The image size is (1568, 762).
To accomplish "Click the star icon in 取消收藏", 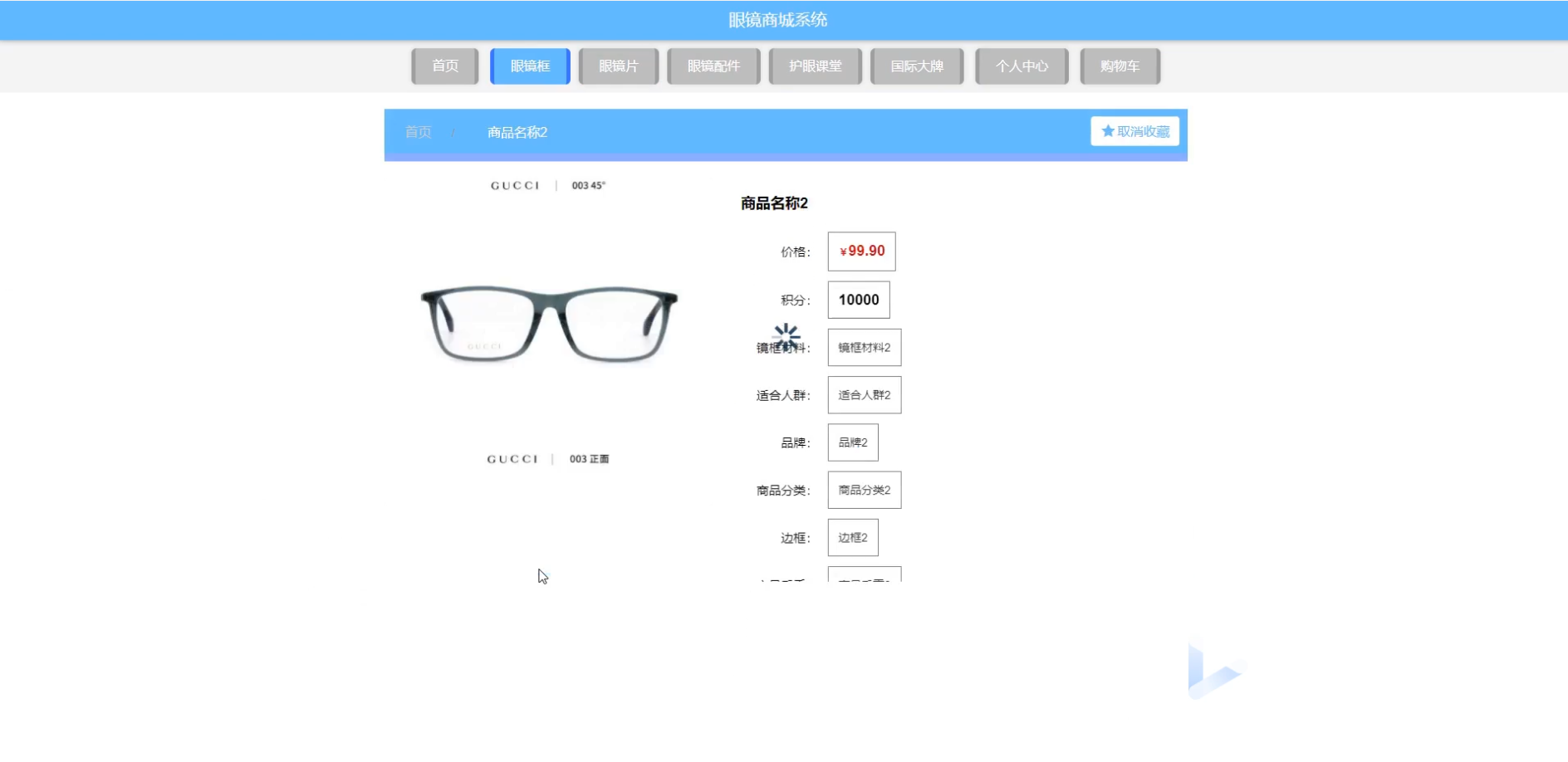I will 1107,131.
